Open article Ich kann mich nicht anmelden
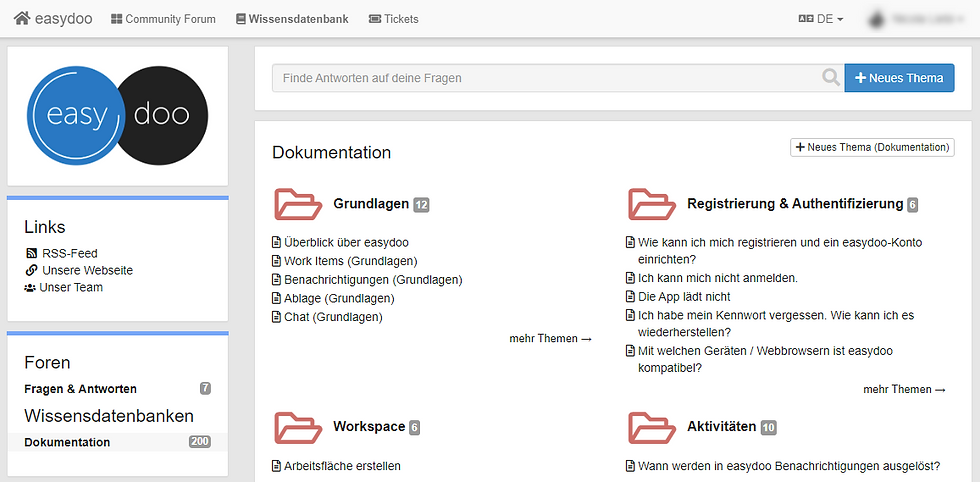 (718, 278)
